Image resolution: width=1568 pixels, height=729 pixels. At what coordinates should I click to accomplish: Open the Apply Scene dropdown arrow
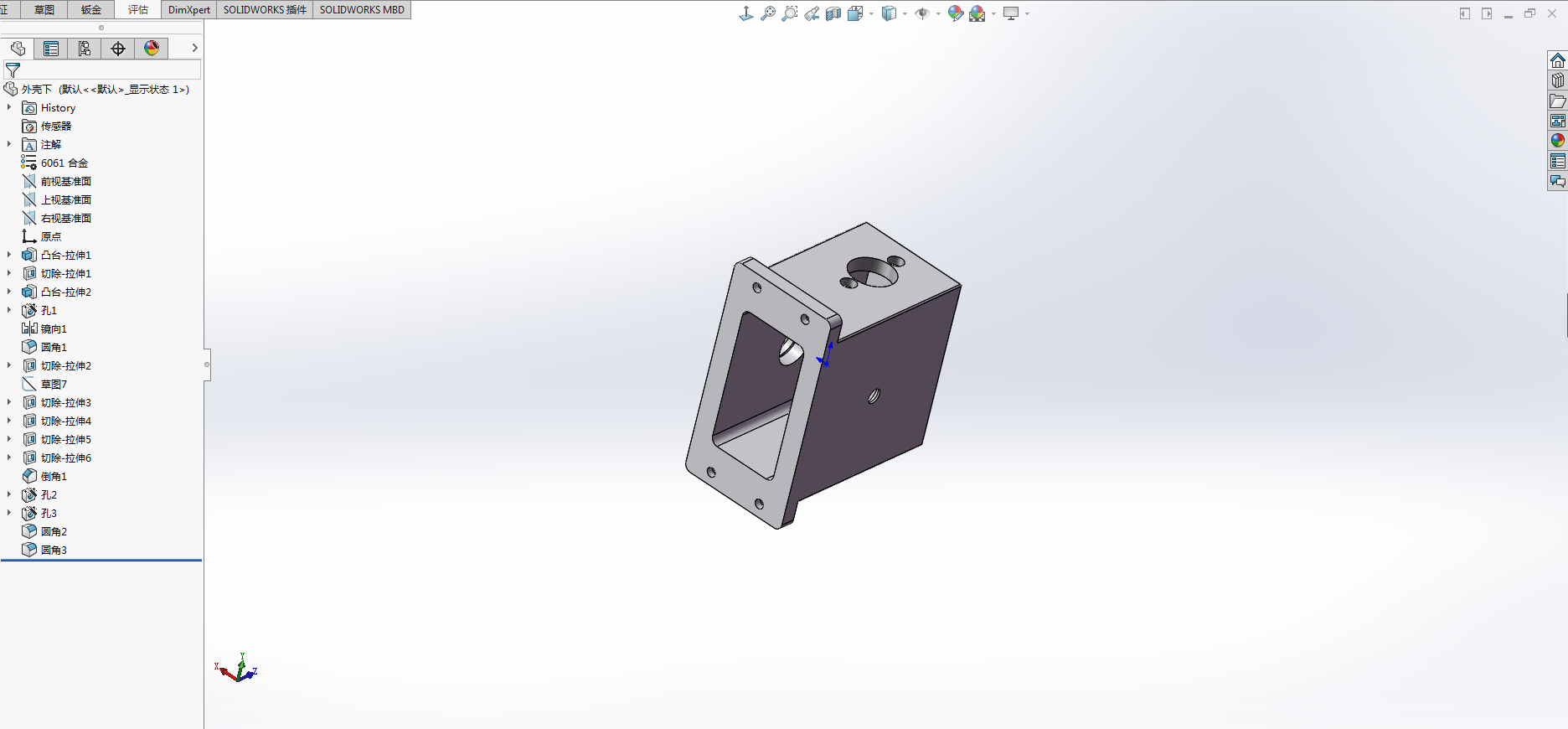[993, 13]
